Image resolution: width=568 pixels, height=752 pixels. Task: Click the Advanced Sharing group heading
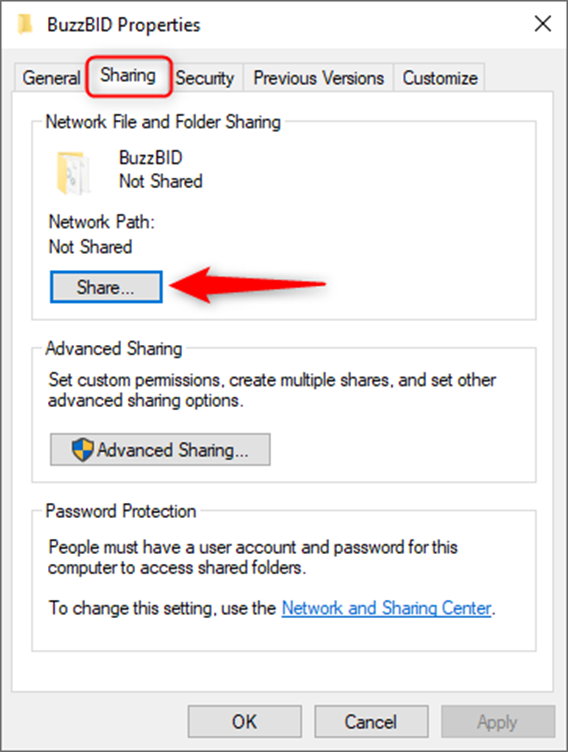pos(114,349)
